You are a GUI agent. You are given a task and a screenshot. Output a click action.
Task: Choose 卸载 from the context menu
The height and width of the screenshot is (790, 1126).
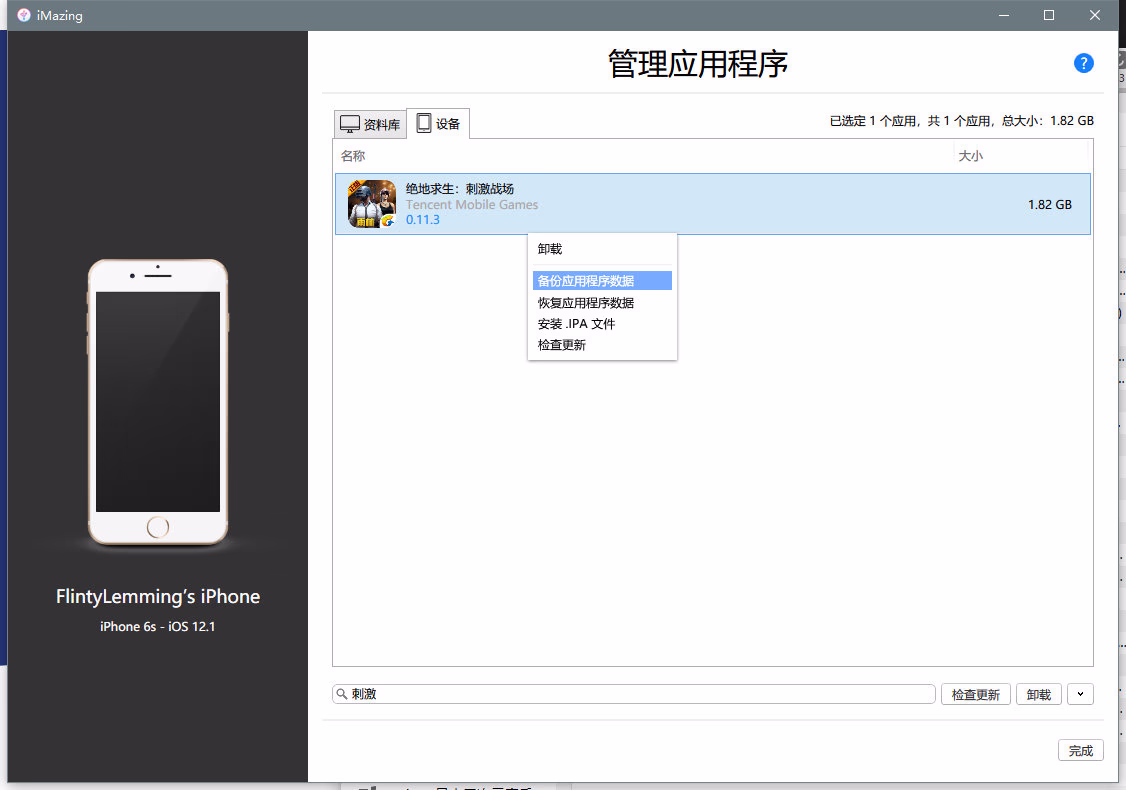(x=550, y=249)
